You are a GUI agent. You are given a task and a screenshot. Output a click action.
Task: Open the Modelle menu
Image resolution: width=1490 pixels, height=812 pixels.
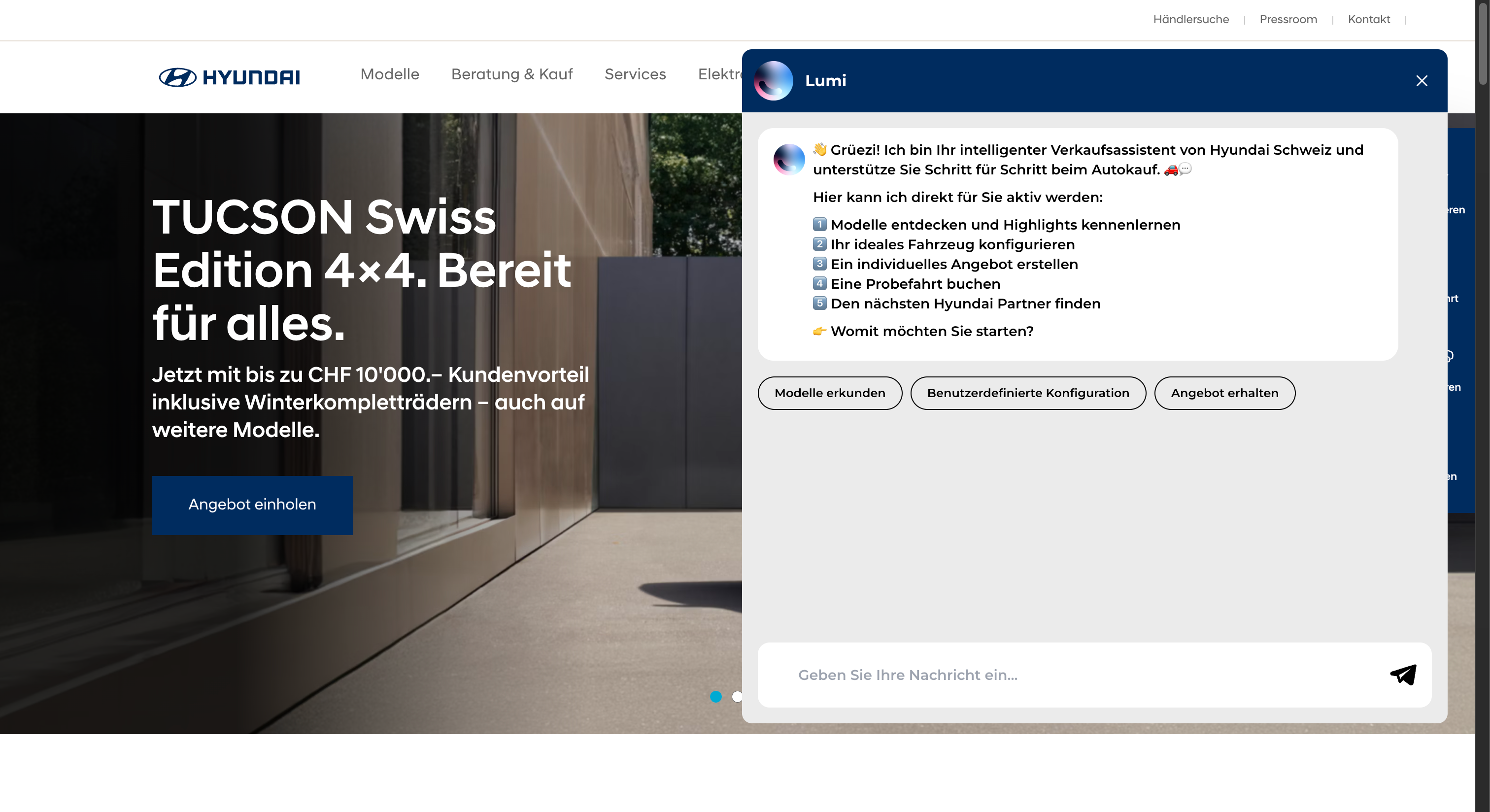point(389,74)
